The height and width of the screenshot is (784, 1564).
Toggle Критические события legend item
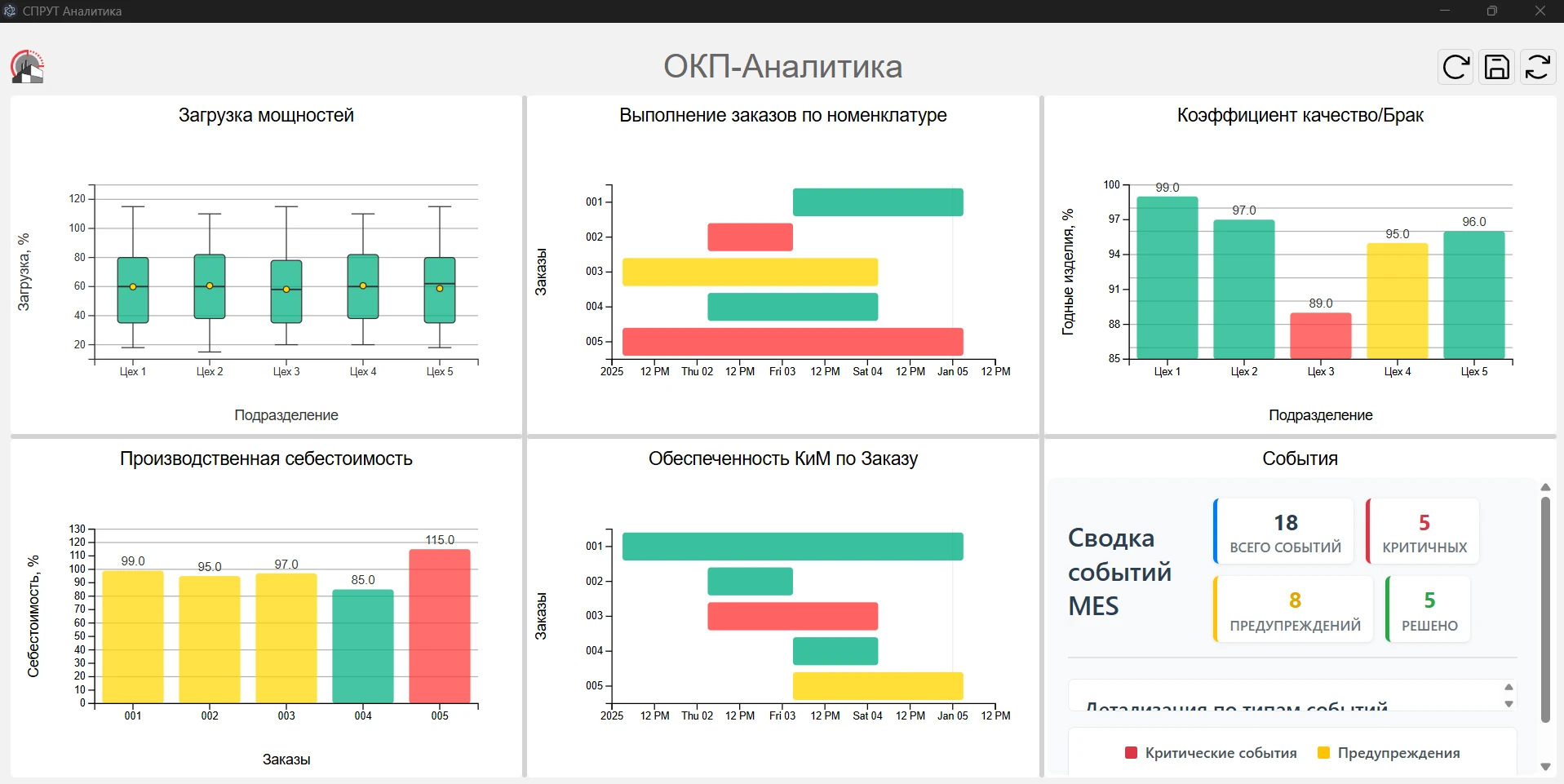[1211, 753]
